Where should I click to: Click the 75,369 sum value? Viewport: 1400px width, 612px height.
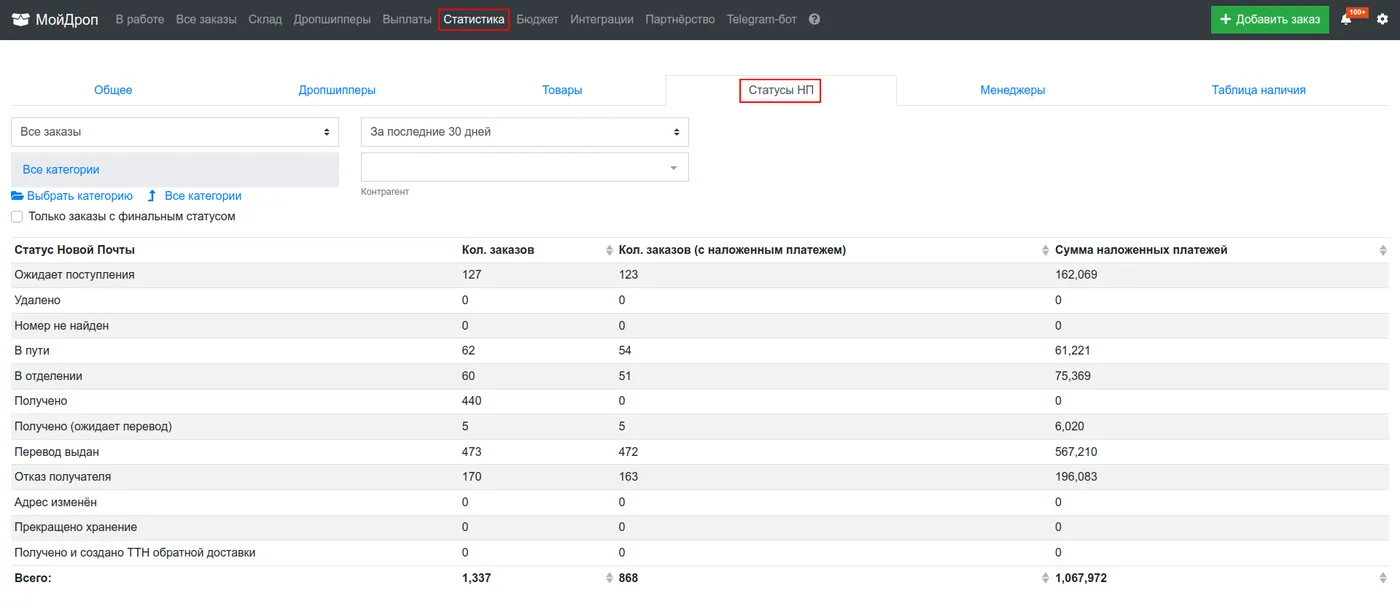coord(1073,376)
